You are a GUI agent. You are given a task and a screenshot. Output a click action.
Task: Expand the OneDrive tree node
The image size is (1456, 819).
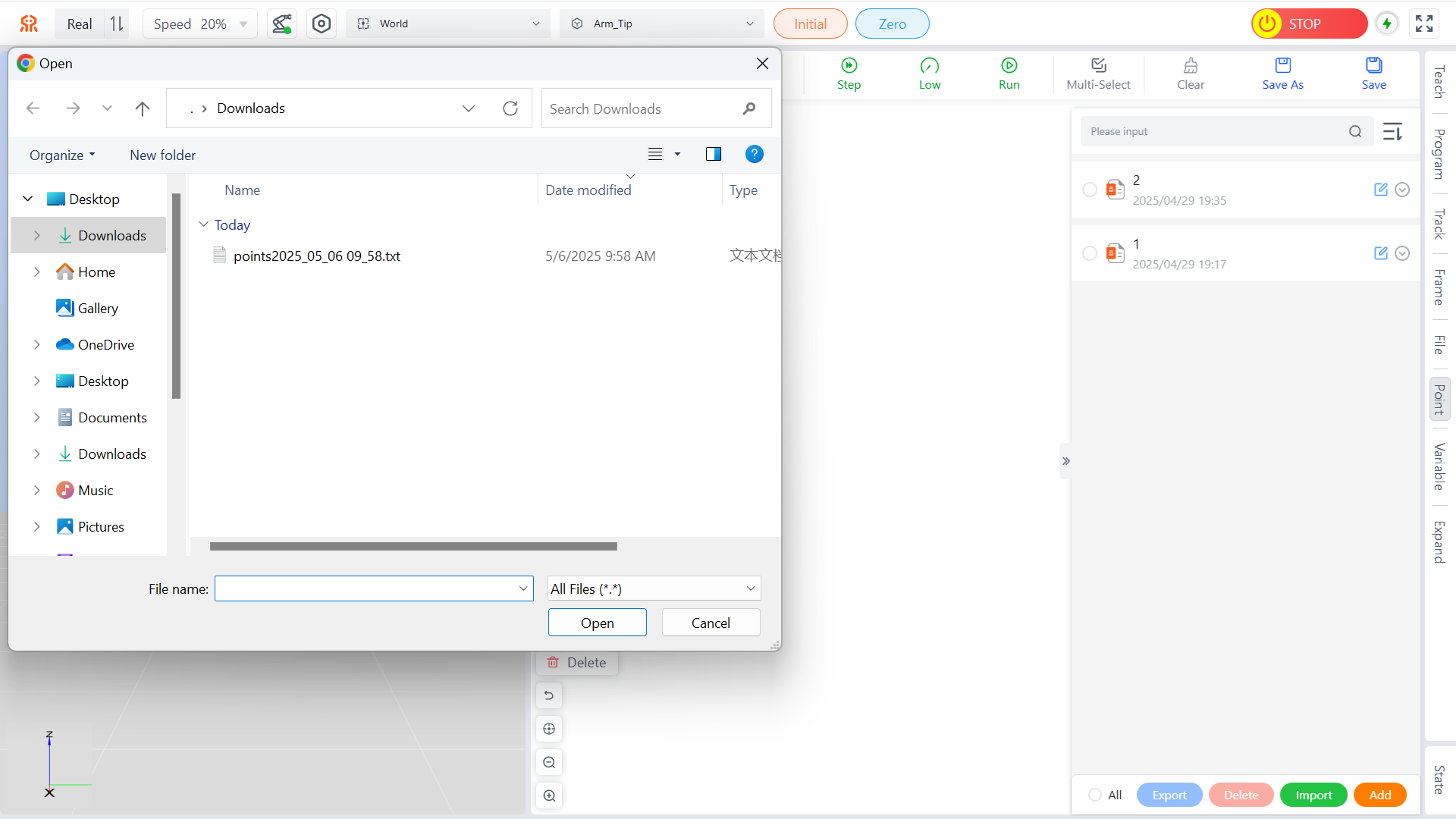point(36,345)
